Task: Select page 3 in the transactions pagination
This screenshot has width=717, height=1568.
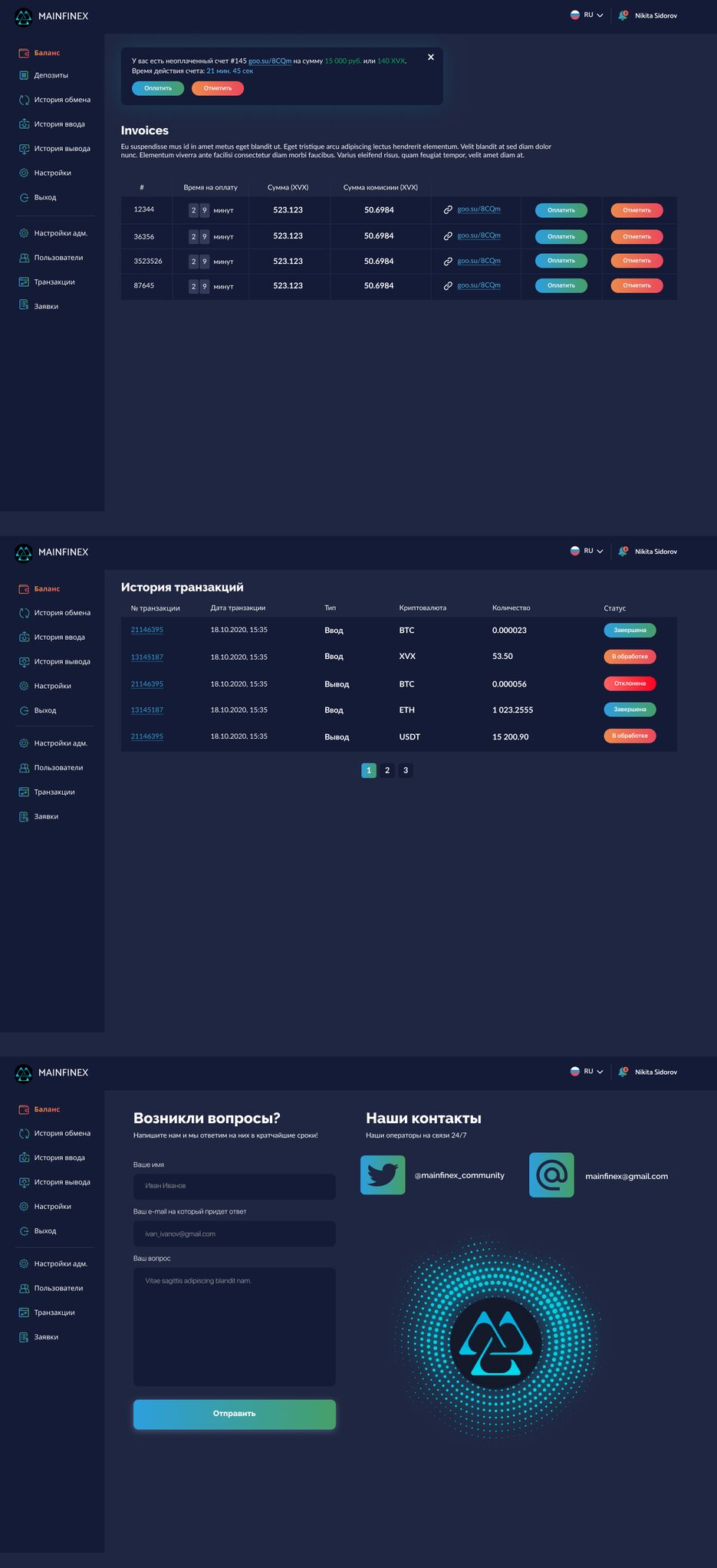Action: coord(406,770)
